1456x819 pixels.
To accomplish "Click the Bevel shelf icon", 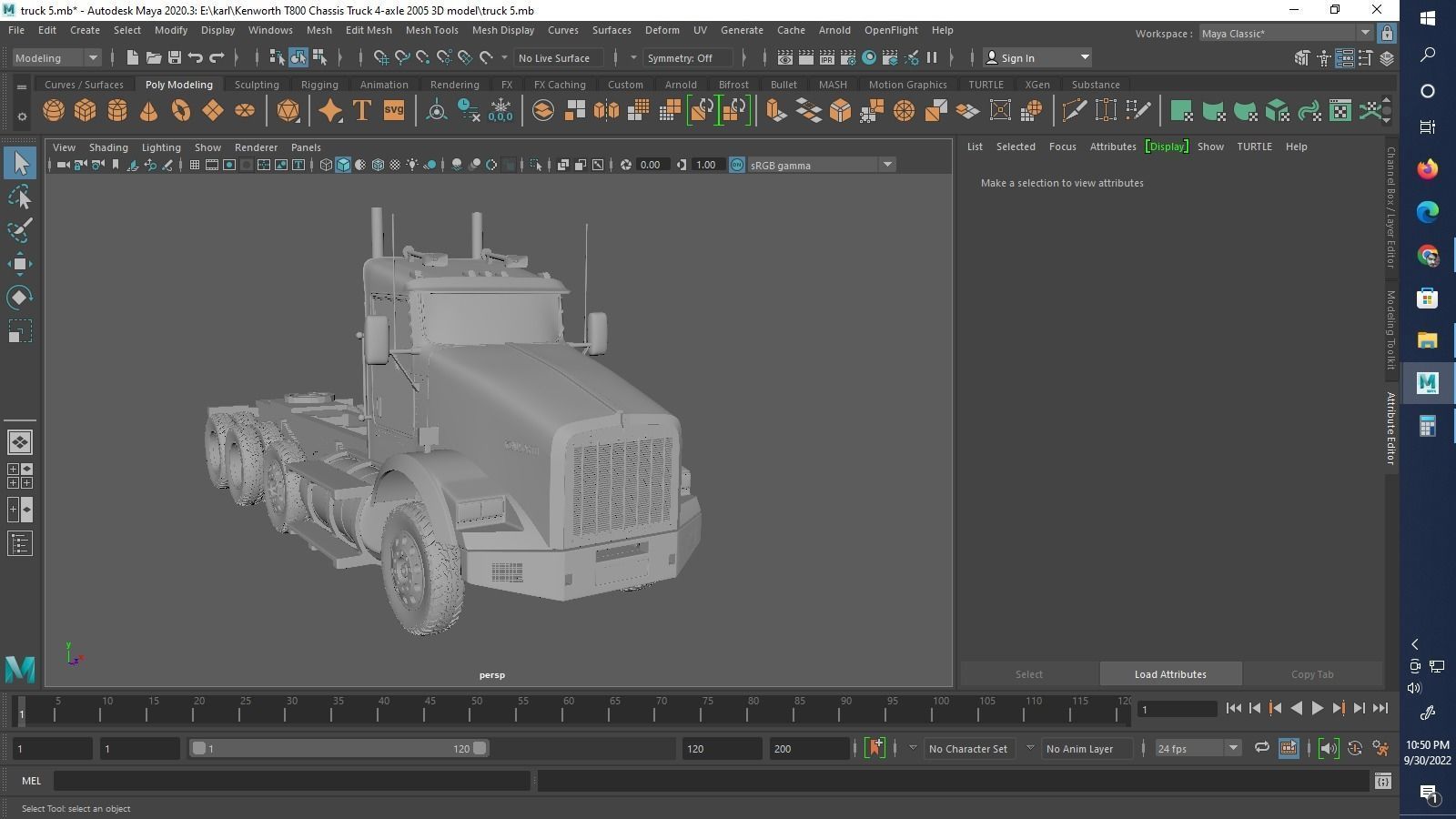I will [x=840, y=111].
